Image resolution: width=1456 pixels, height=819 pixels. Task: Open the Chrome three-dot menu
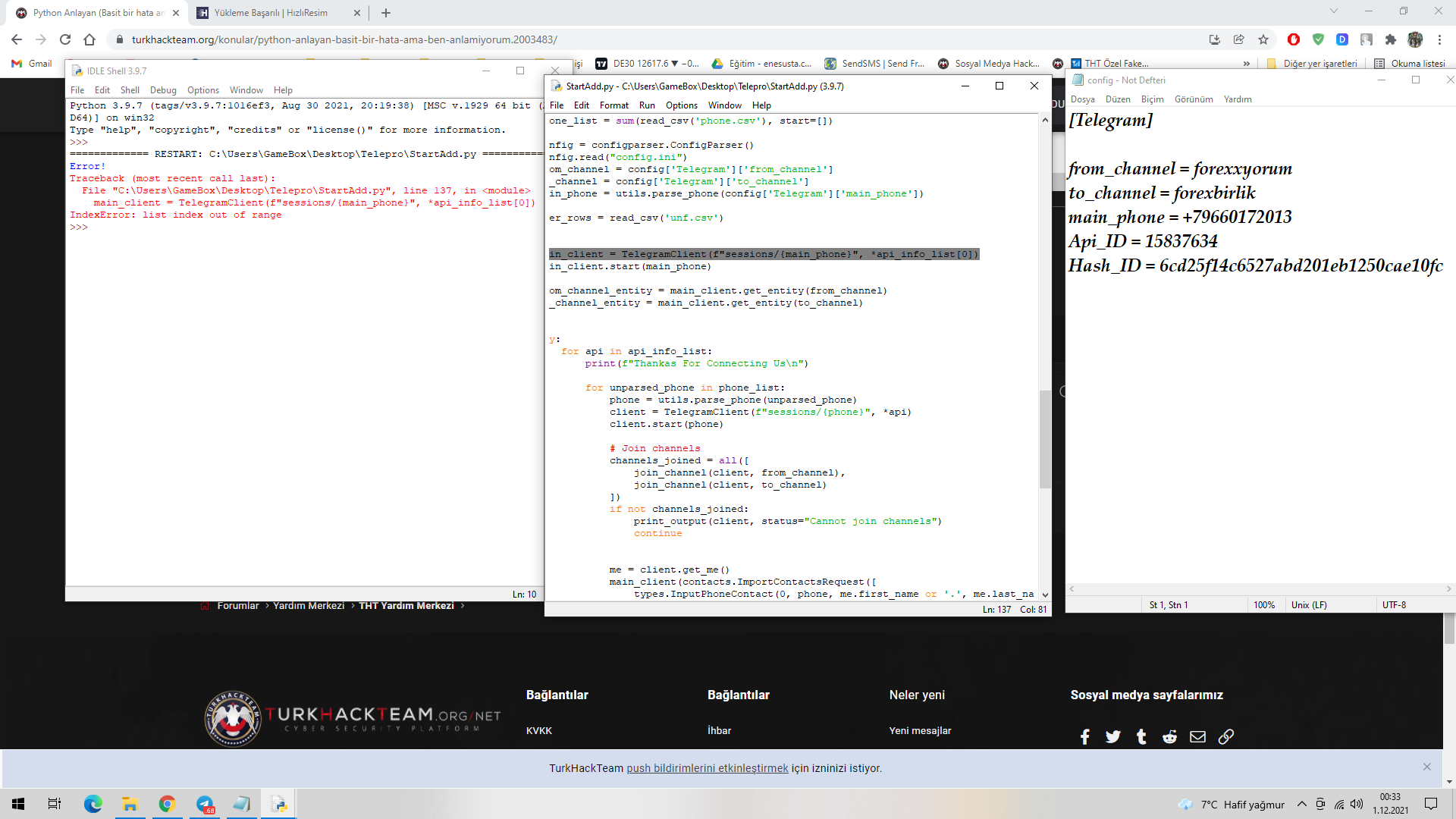tap(1439, 39)
